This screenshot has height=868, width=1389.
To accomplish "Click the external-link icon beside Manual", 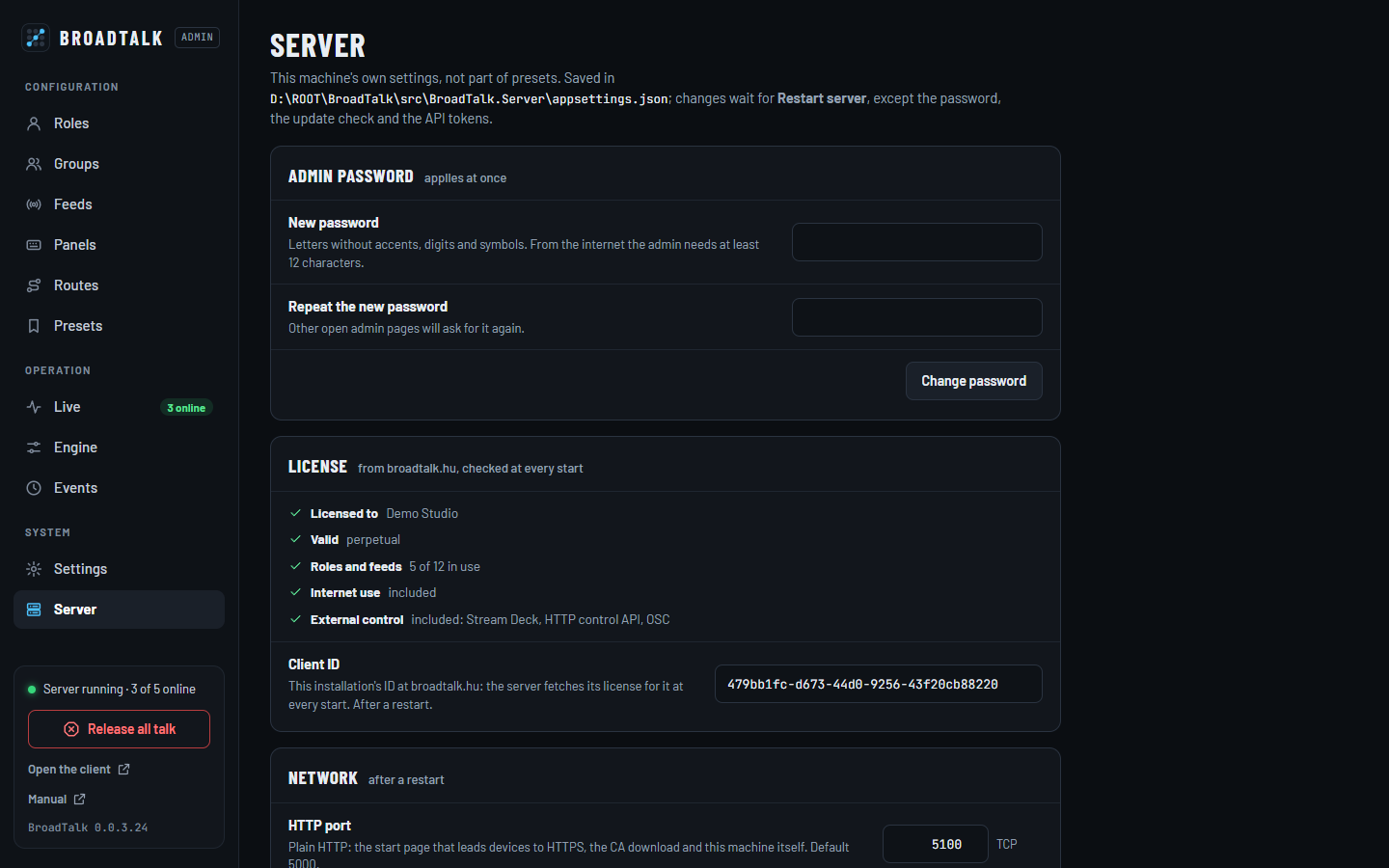I will (80, 799).
